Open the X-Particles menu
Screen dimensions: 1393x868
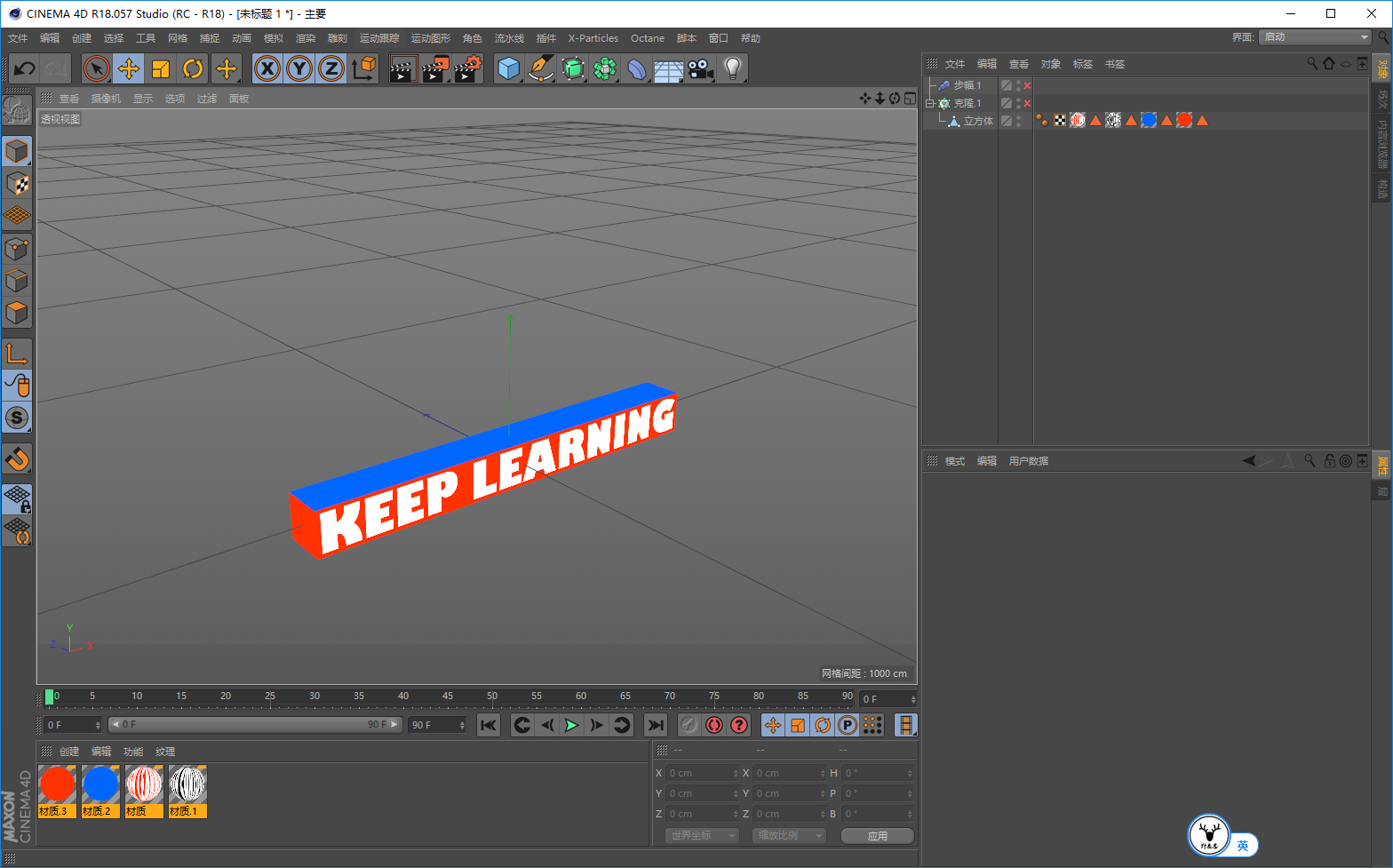click(x=593, y=38)
